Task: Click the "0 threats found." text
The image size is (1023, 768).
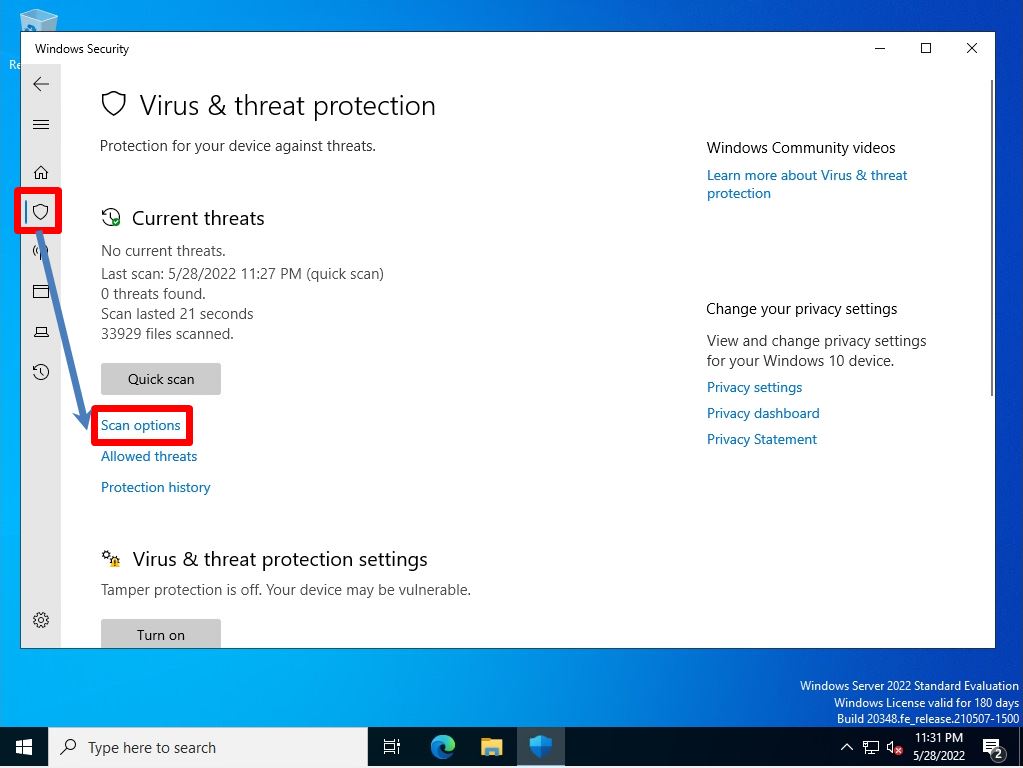Action: [153, 294]
